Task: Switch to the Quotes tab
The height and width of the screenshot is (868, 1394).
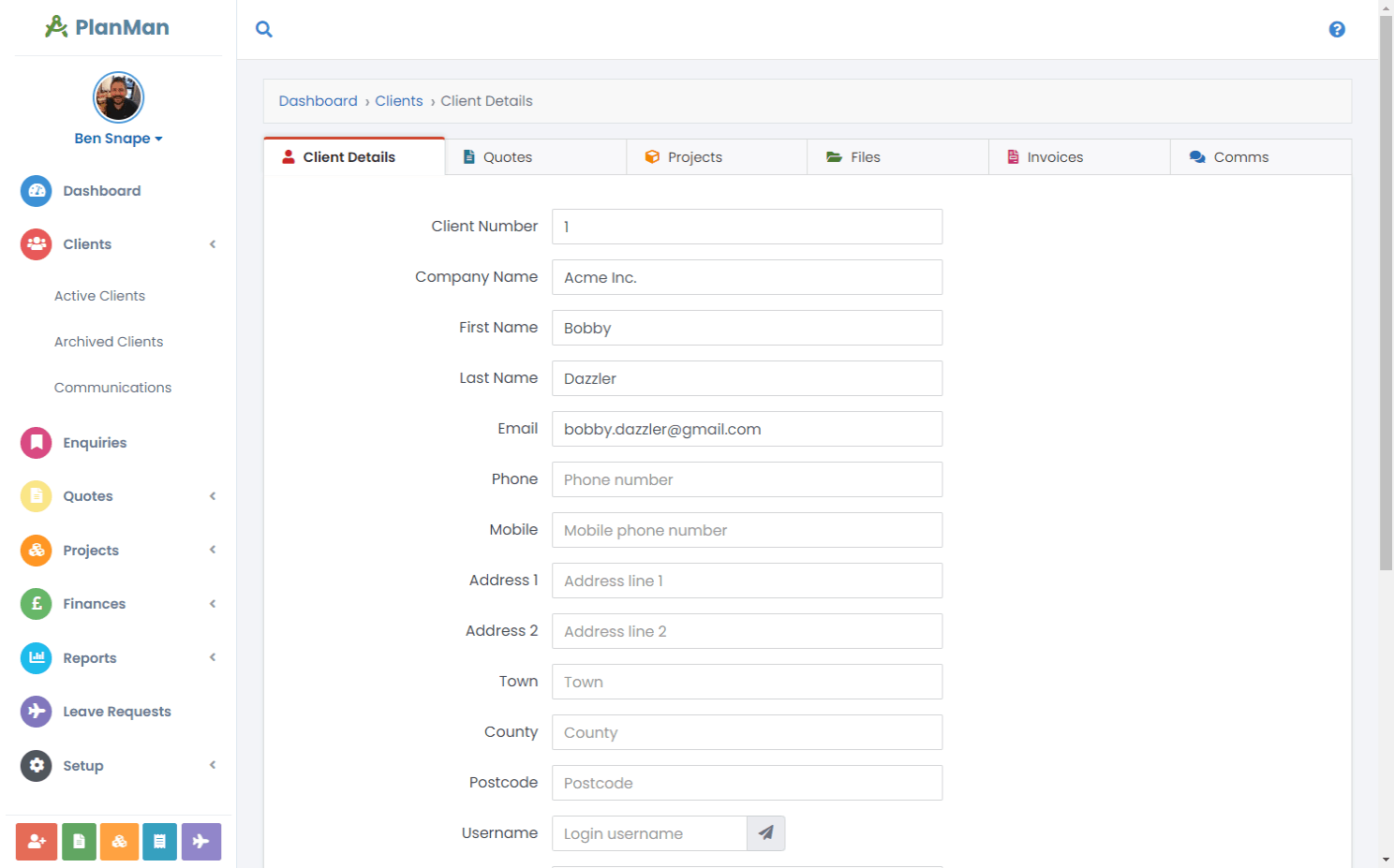Action: point(535,157)
